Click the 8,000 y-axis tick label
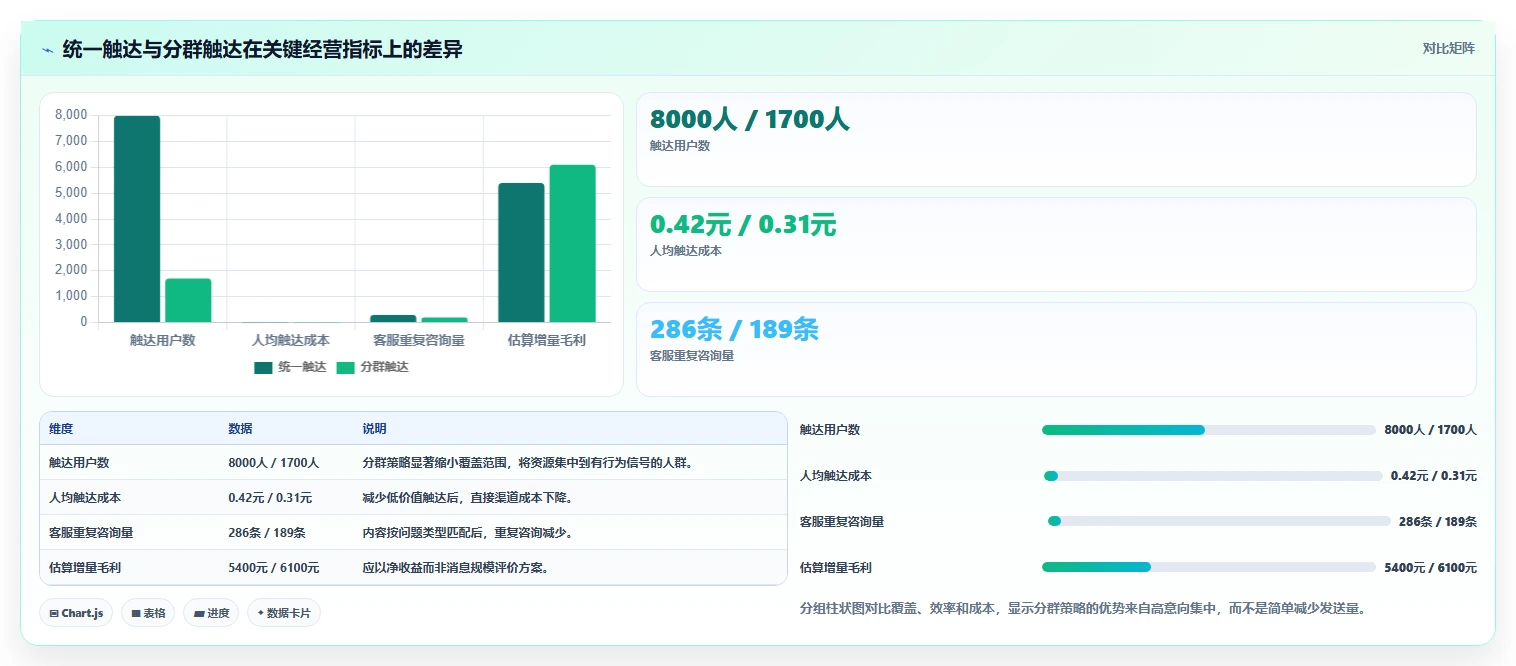1516x666 pixels. coord(71,115)
